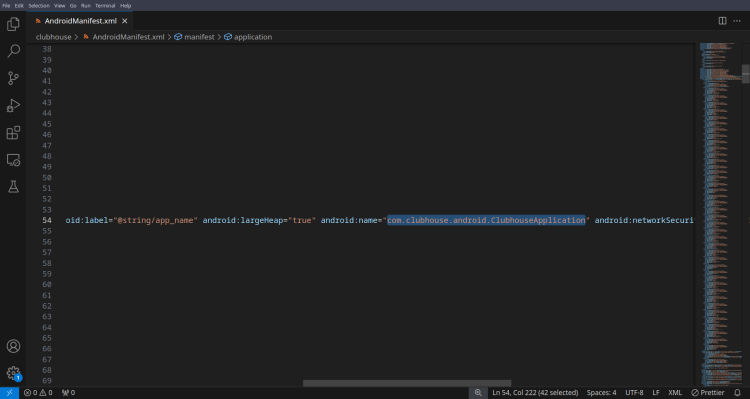This screenshot has height=399, width=750.
Task: Open the View menu
Action: (59, 6)
